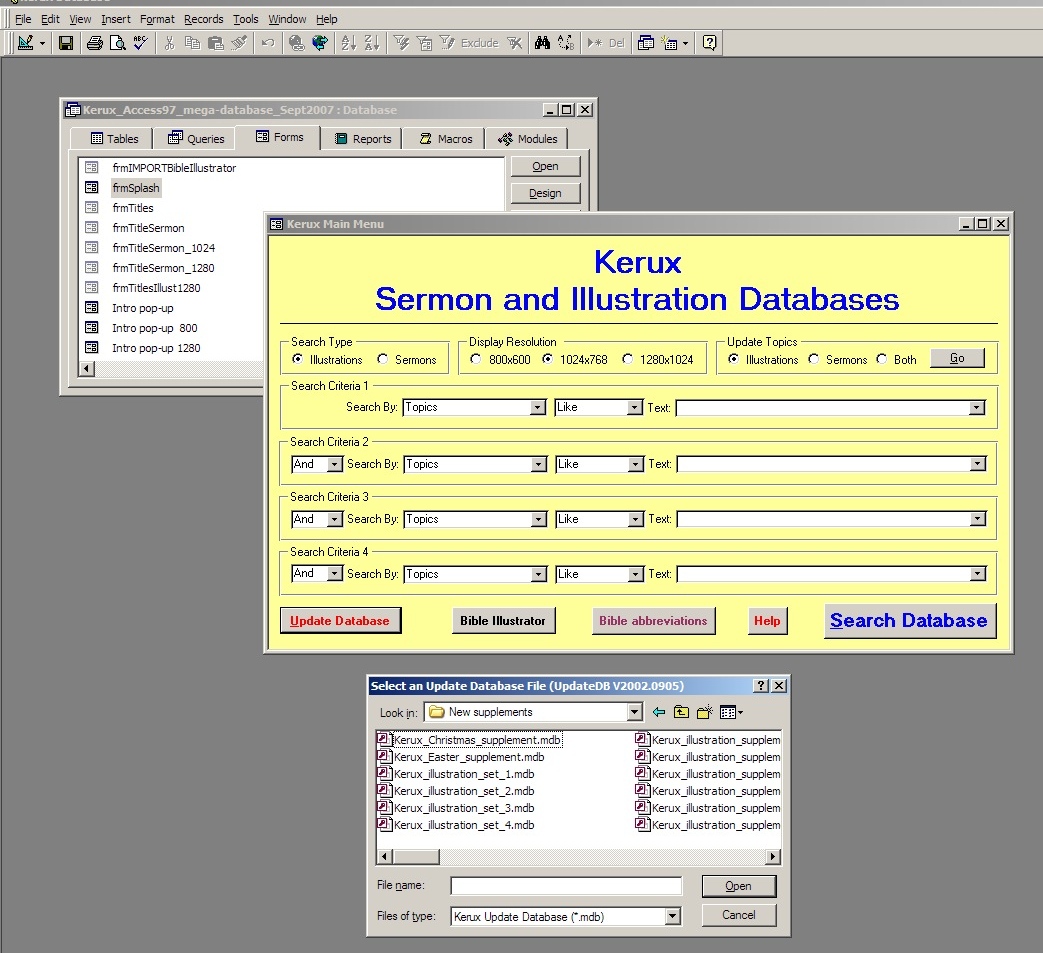This screenshot has height=953, width=1043.
Task: Select Sermons under Update Topics
Action: 814,359
